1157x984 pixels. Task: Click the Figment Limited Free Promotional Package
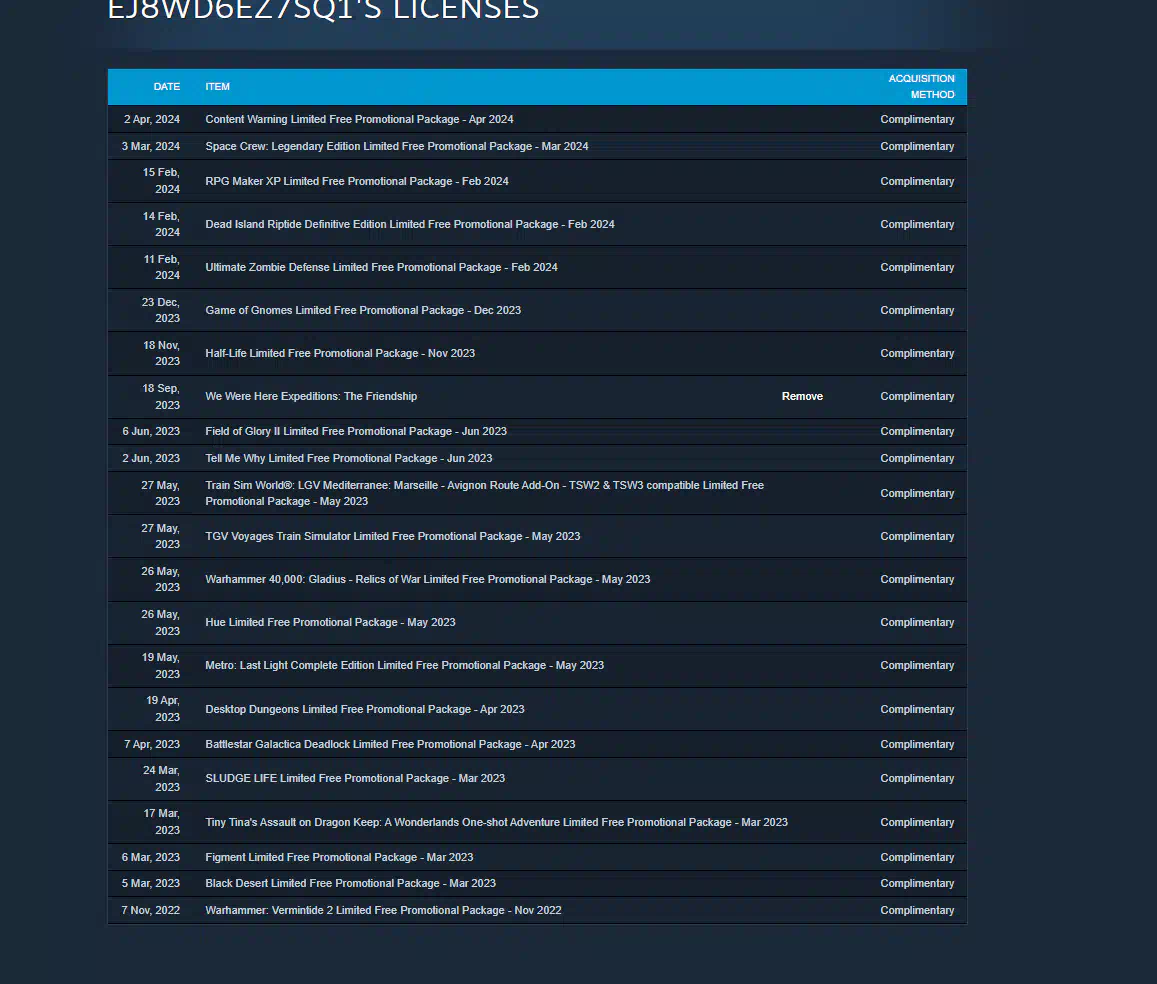tap(339, 857)
